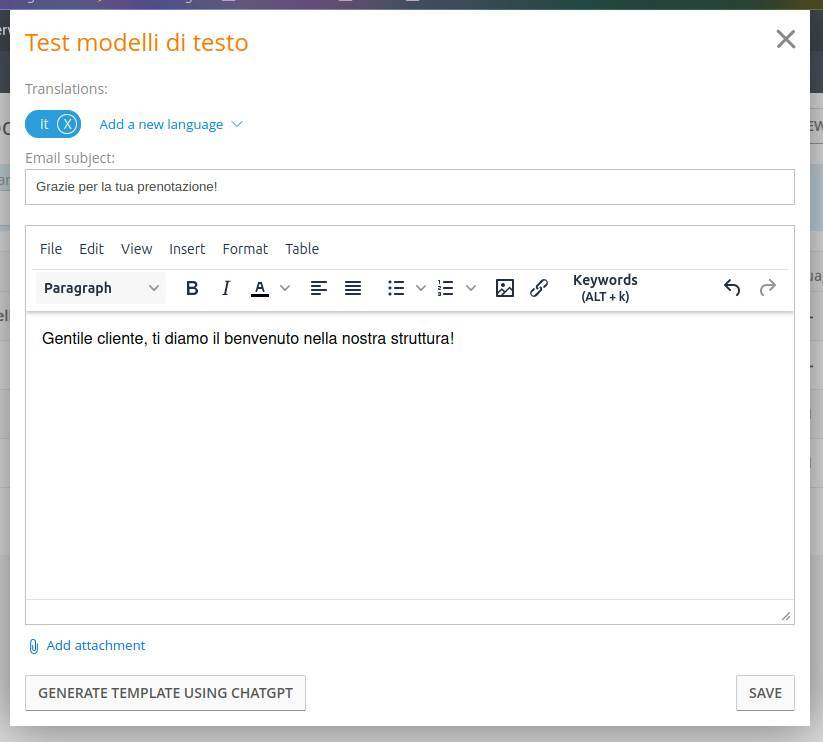This screenshot has height=742, width=823.
Task: Click the insert link icon
Action: 539,288
